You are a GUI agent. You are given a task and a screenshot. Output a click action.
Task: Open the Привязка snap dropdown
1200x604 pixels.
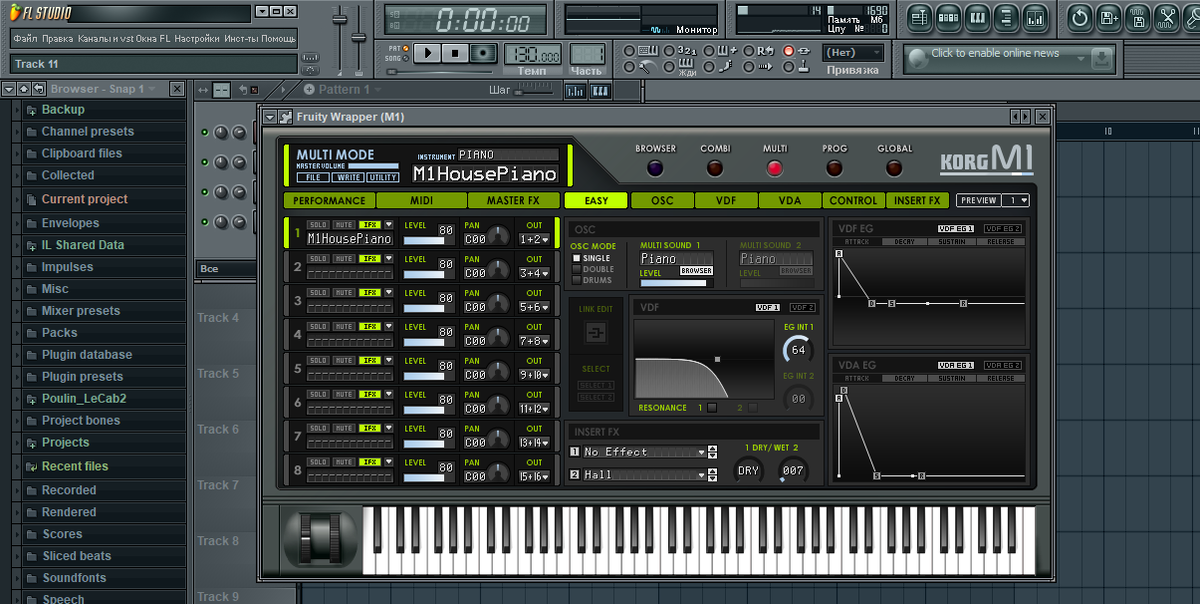tap(851, 51)
